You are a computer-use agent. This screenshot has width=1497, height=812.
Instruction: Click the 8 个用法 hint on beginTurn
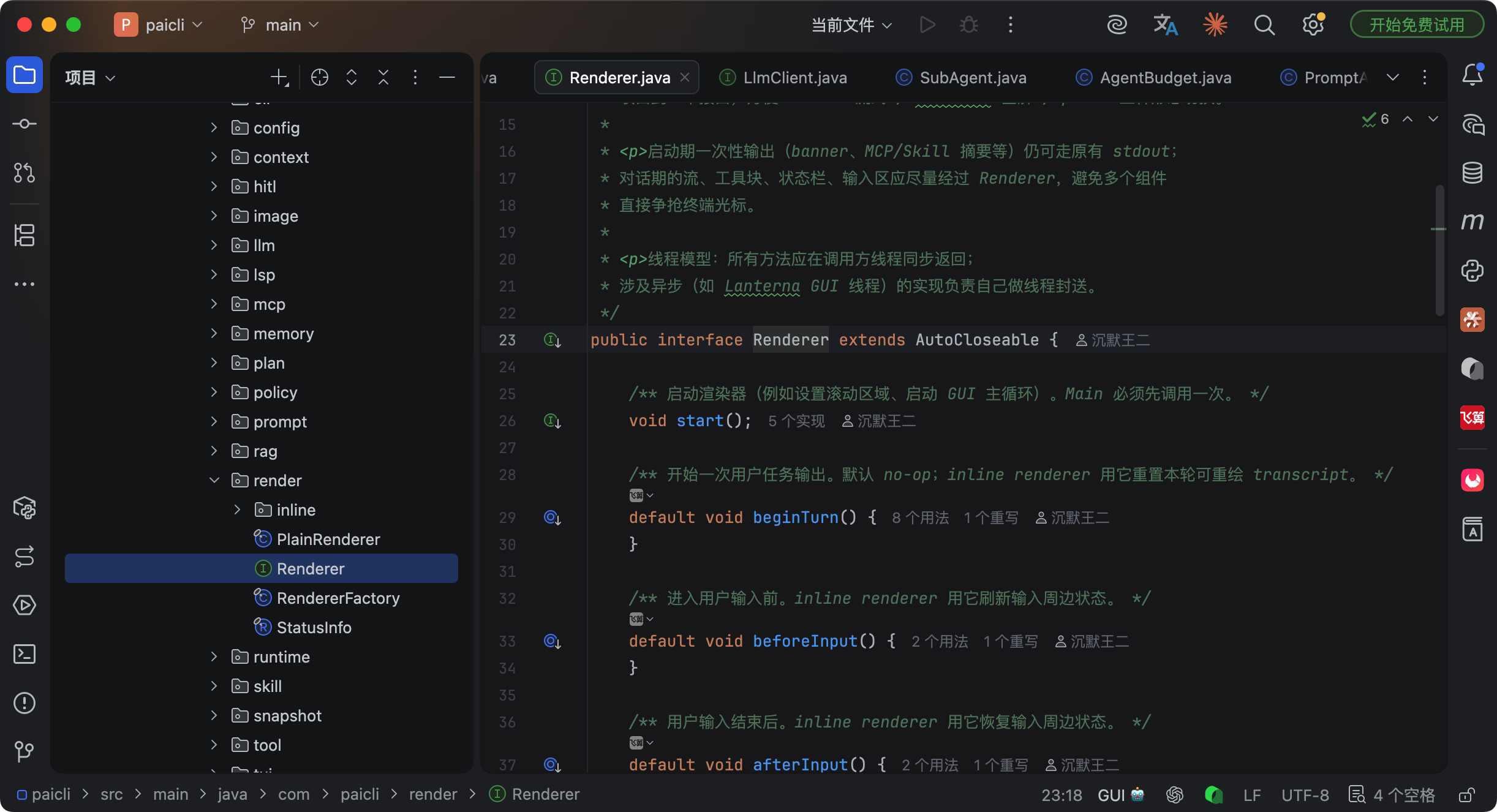(x=920, y=518)
